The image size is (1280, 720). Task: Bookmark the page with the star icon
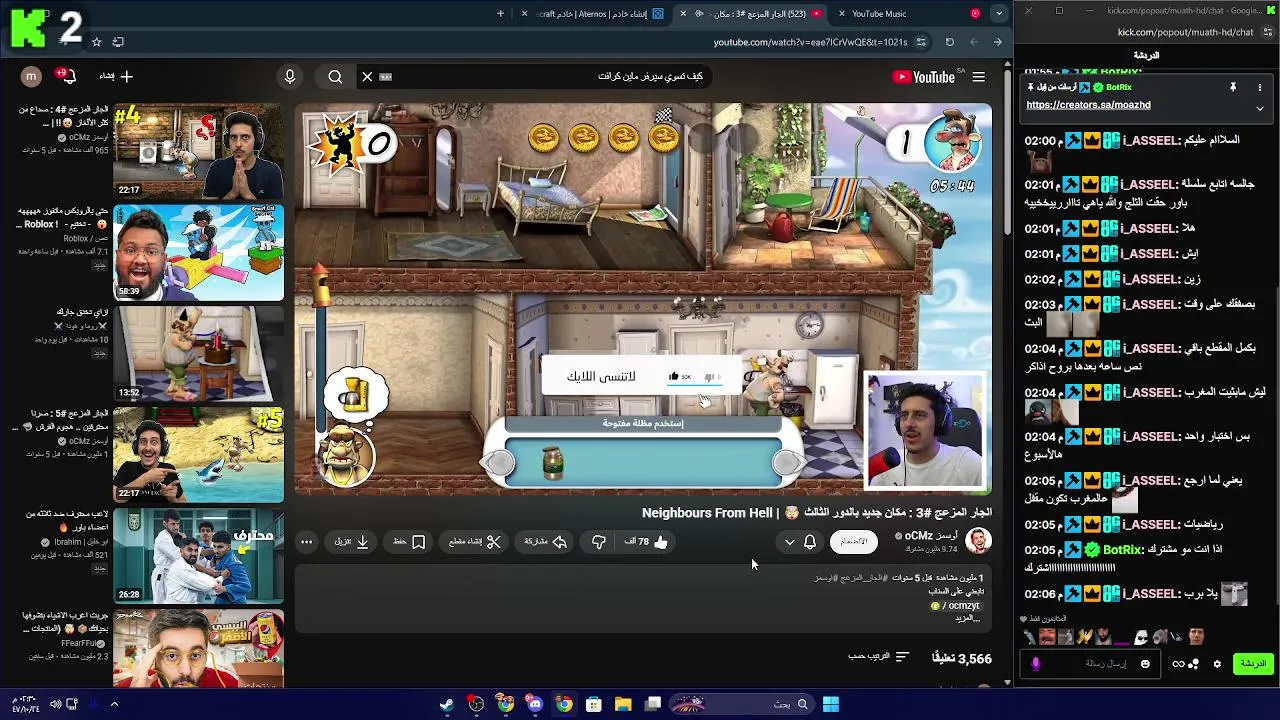96,42
